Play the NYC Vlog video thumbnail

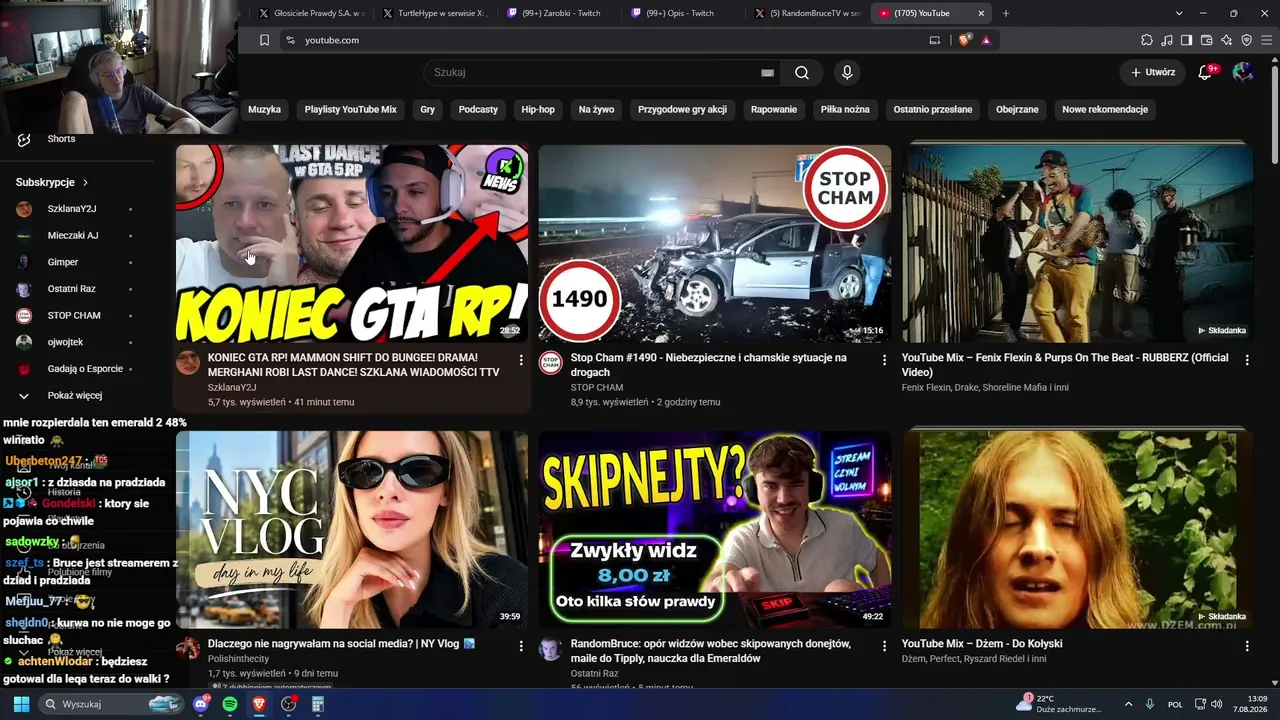352,530
